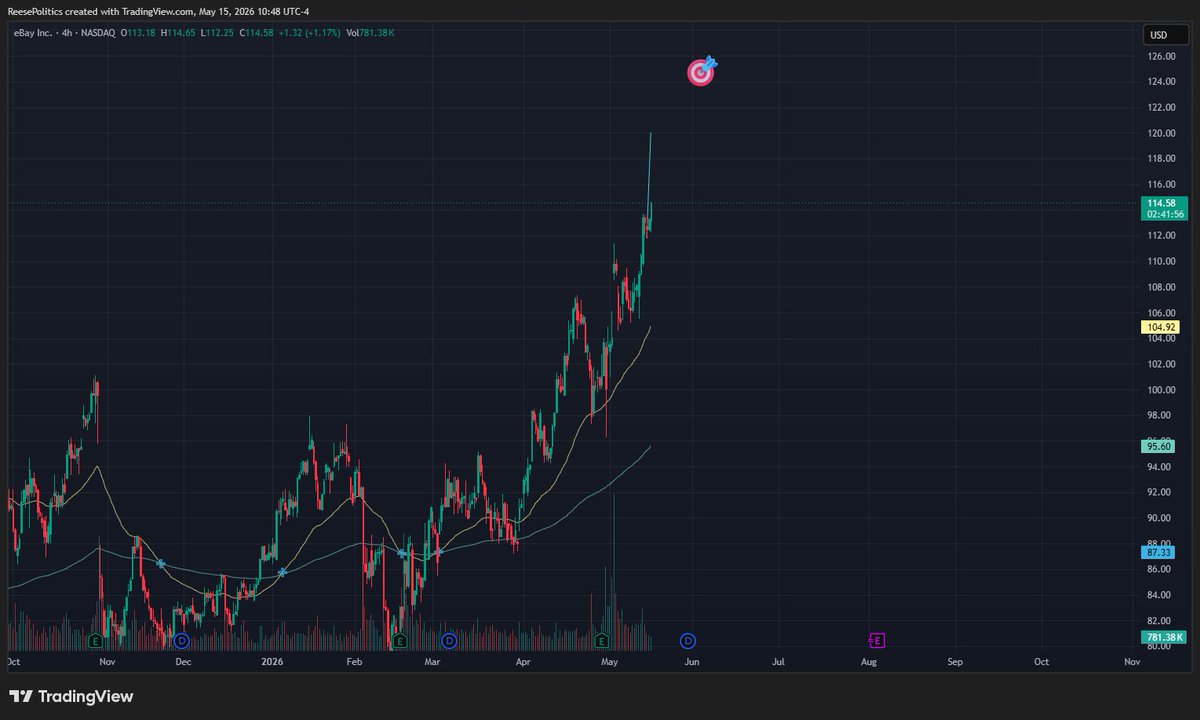Click the 100.00 price axis label
1200x720 pixels.
(1160, 390)
